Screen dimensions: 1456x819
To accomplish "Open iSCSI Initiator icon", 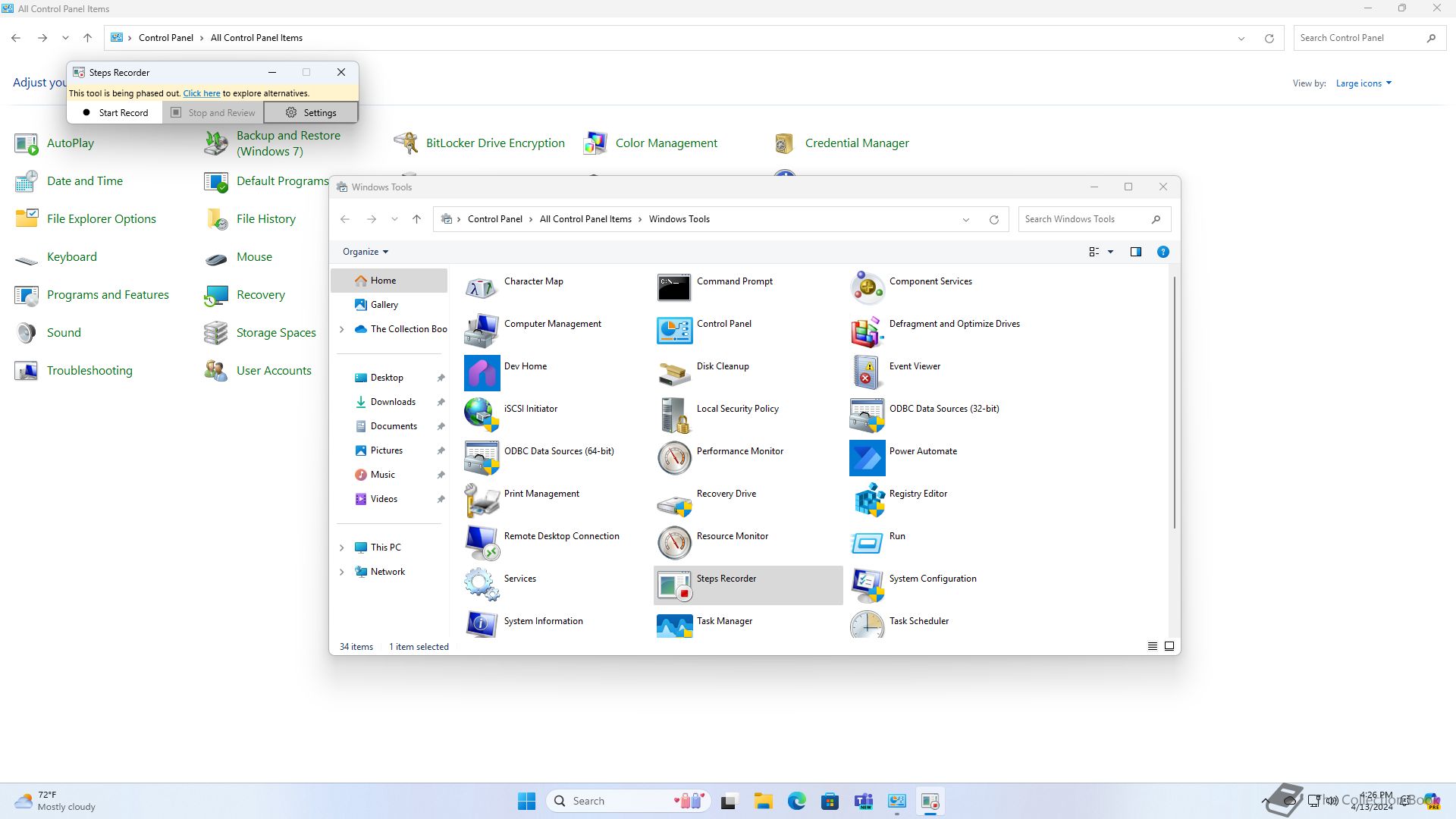I will [x=482, y=416].
